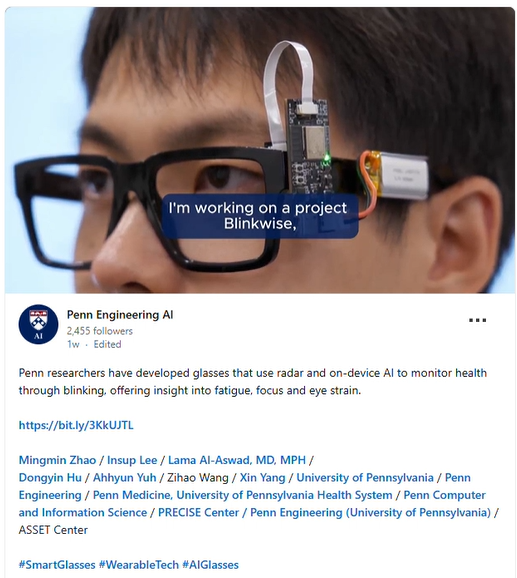Image resolution: width=517 pixels, height=578 pixels.
Task: Select the #WearableTech hashtag
Action: [x=139, y=565]
